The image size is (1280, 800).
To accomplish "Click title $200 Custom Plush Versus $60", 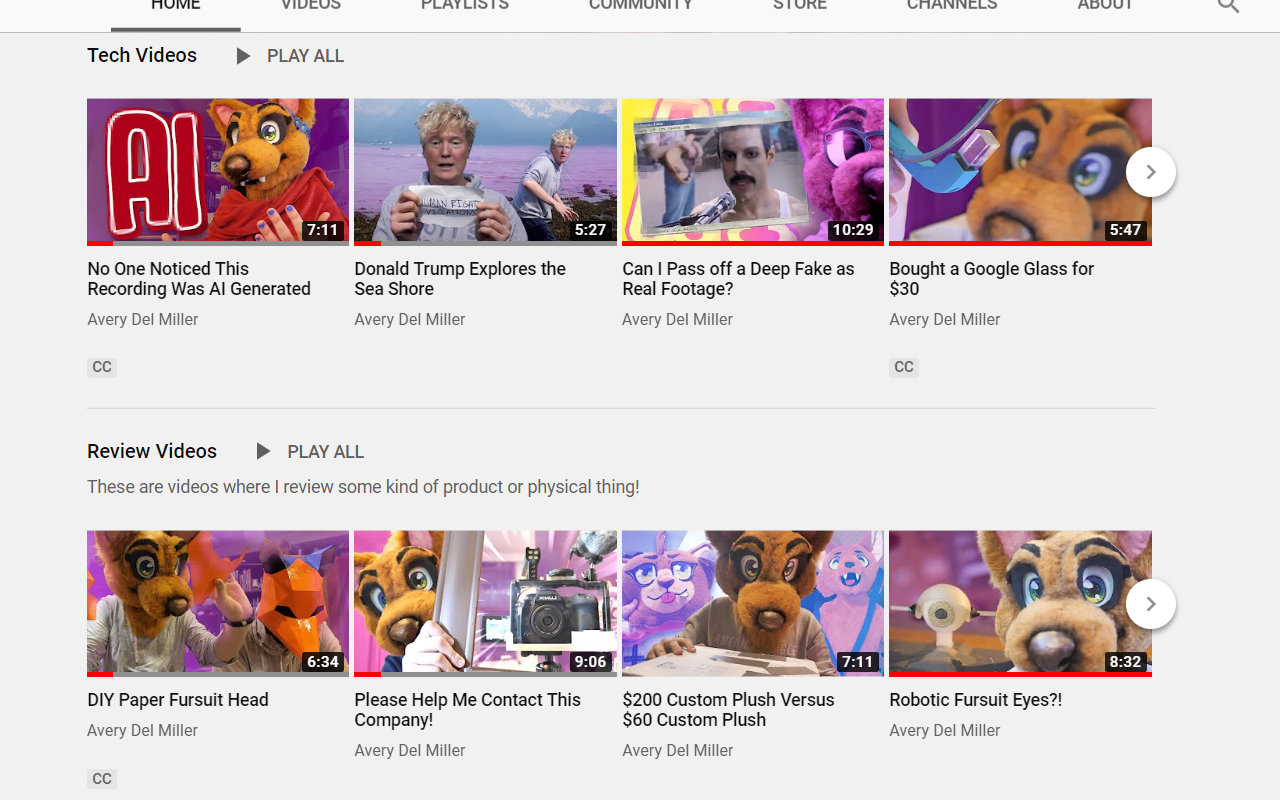I will click(728, 710).
